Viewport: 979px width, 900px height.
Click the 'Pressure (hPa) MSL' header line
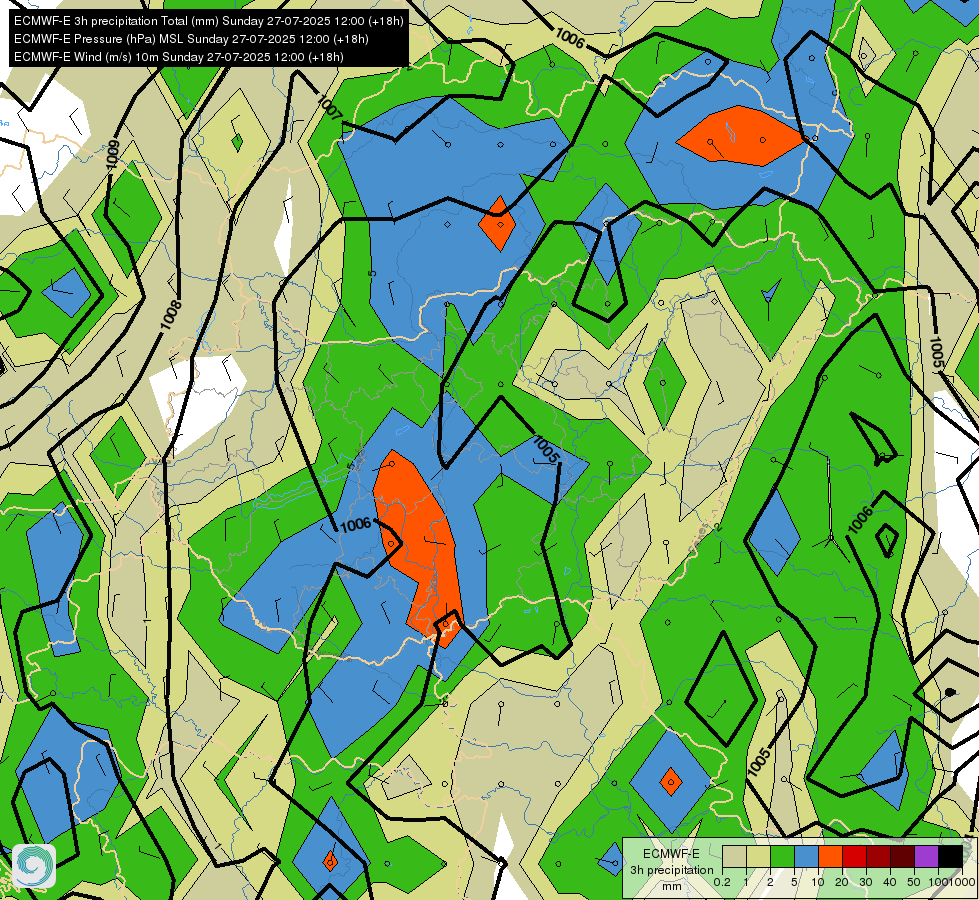pyautogui.click(x=191, y=39)
